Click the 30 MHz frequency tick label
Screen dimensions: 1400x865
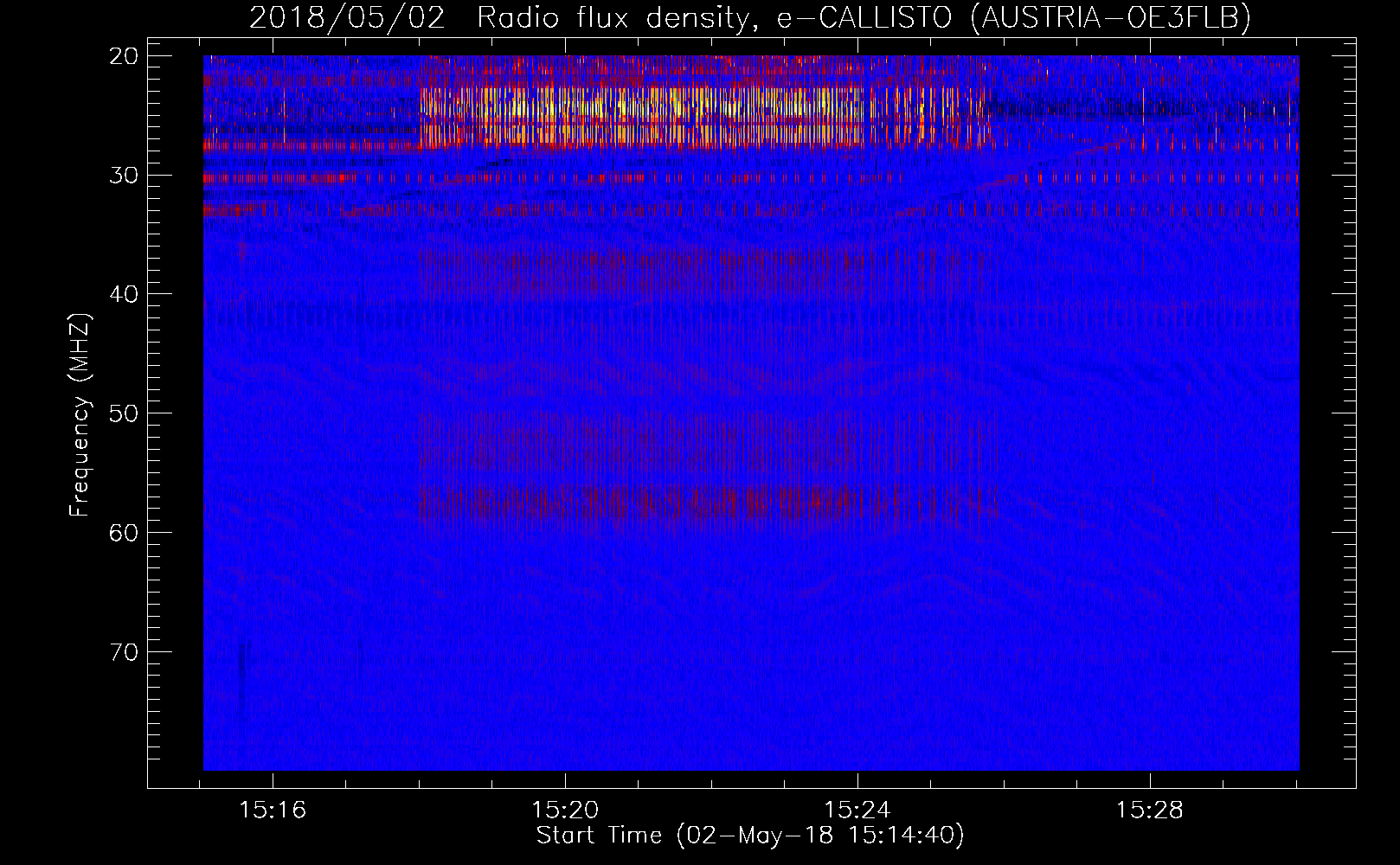pyautogui.click(x=124, y=176)
